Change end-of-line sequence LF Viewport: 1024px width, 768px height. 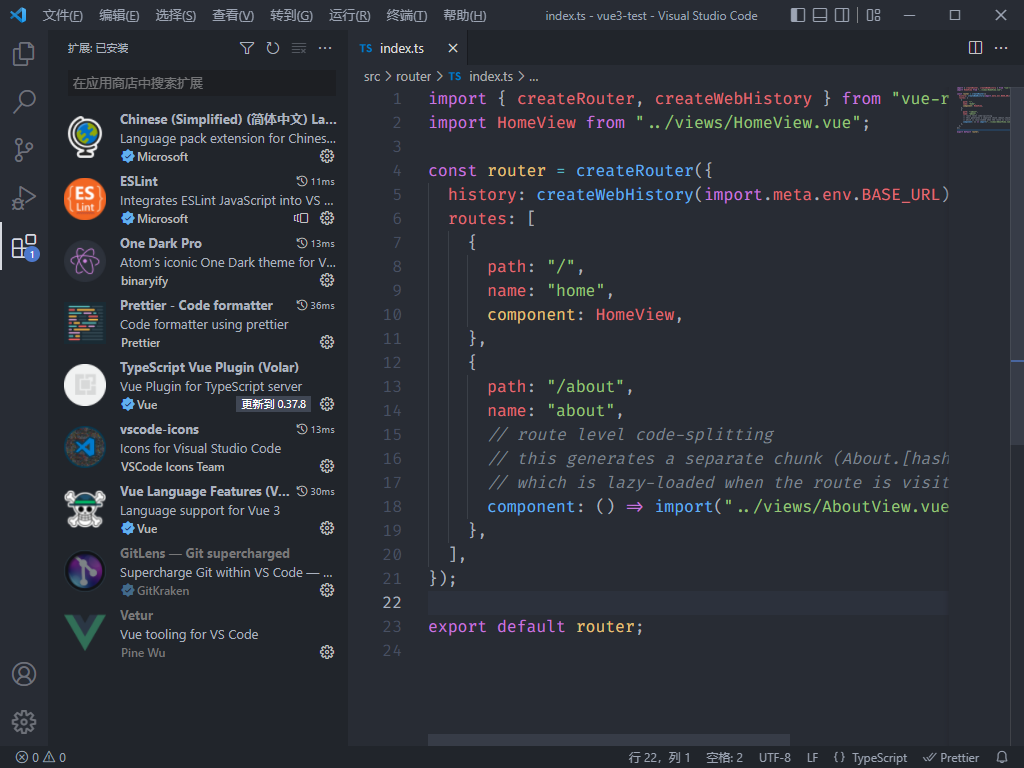(812, 758)
